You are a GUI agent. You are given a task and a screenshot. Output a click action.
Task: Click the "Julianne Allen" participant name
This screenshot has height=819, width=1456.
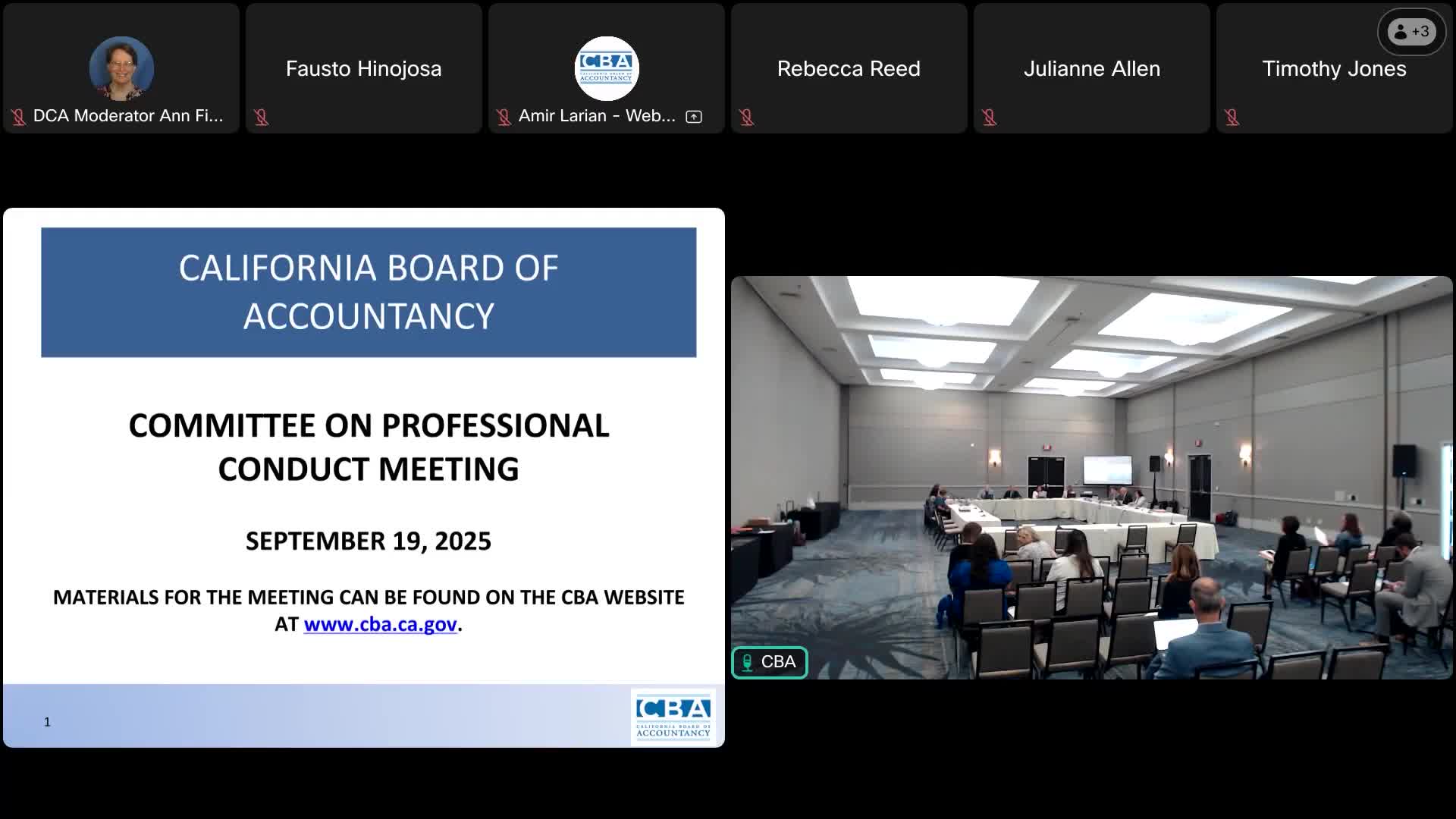click(x=1092, y=68)
